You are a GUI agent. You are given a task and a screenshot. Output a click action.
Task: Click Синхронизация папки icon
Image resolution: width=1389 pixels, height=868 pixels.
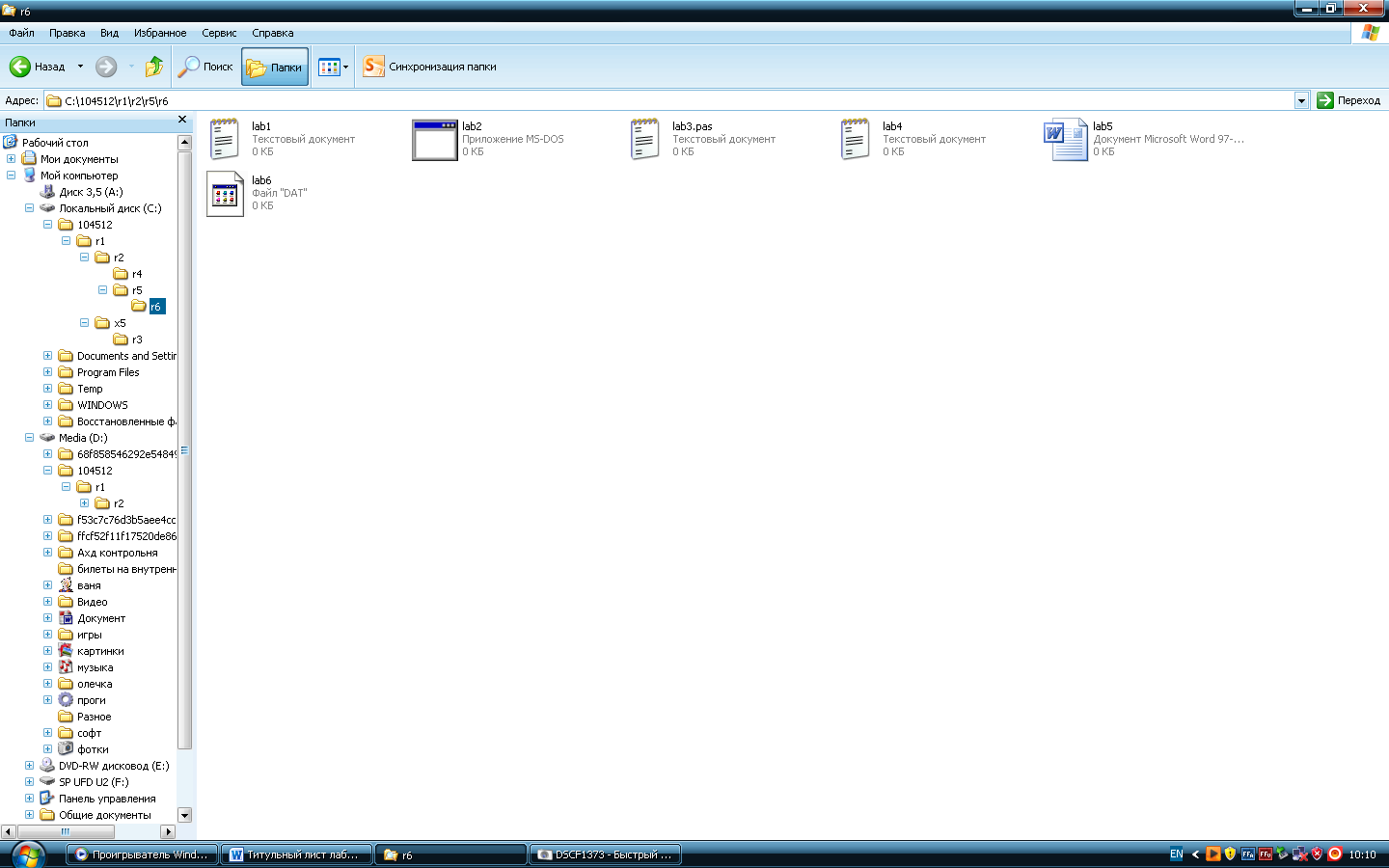[x=373, y=67]
